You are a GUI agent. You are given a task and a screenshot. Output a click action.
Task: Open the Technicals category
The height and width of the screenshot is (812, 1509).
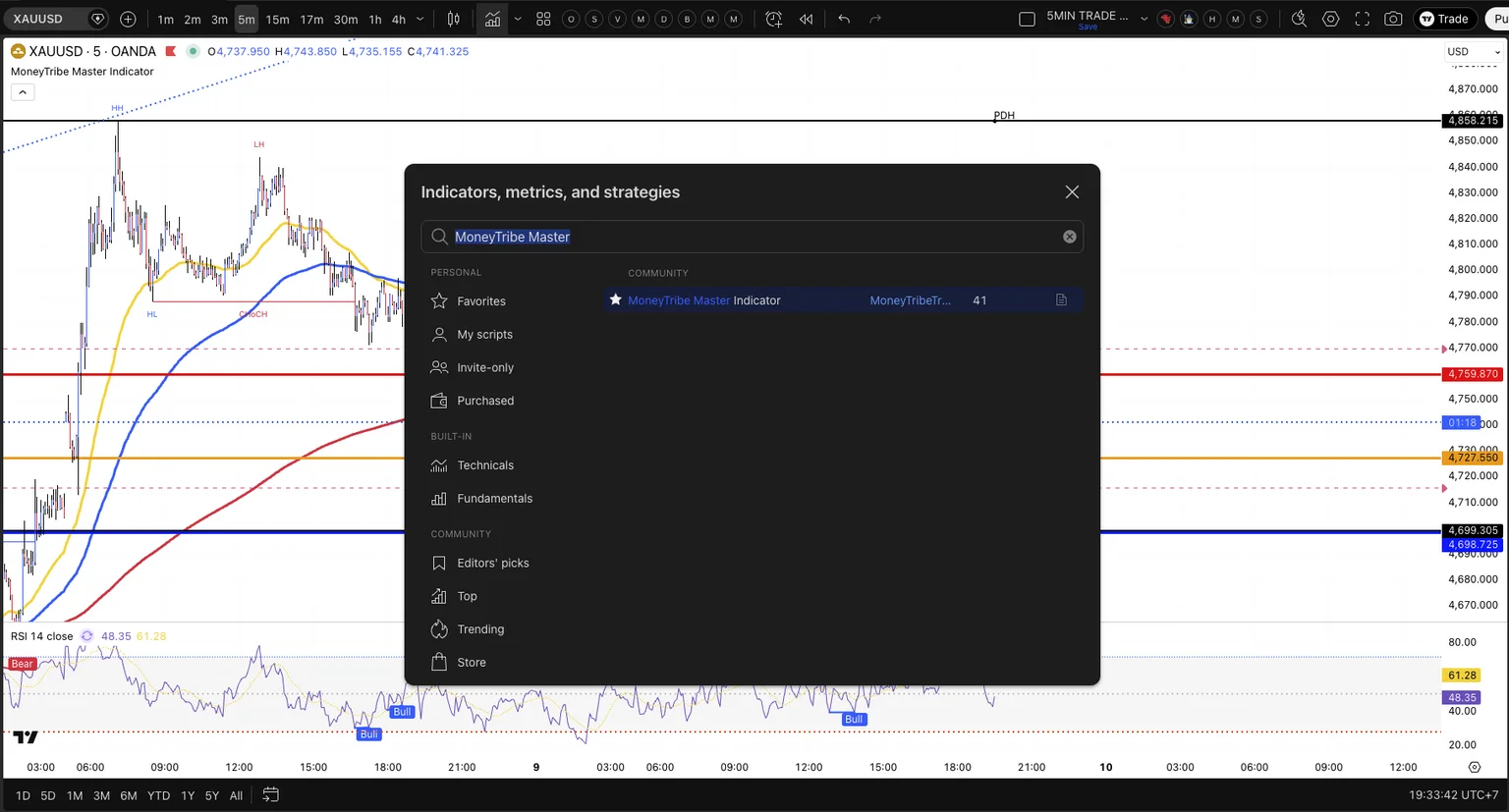[x=486, y=465]
